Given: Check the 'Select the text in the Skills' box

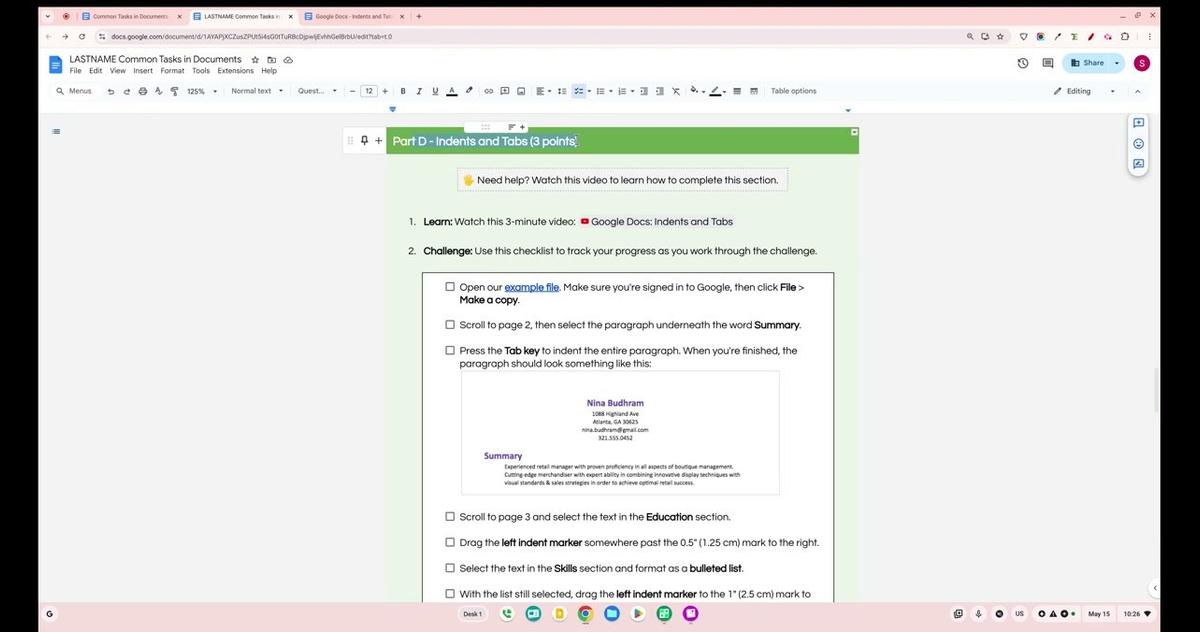Looking at the screenshot, I should coord(450,568).
